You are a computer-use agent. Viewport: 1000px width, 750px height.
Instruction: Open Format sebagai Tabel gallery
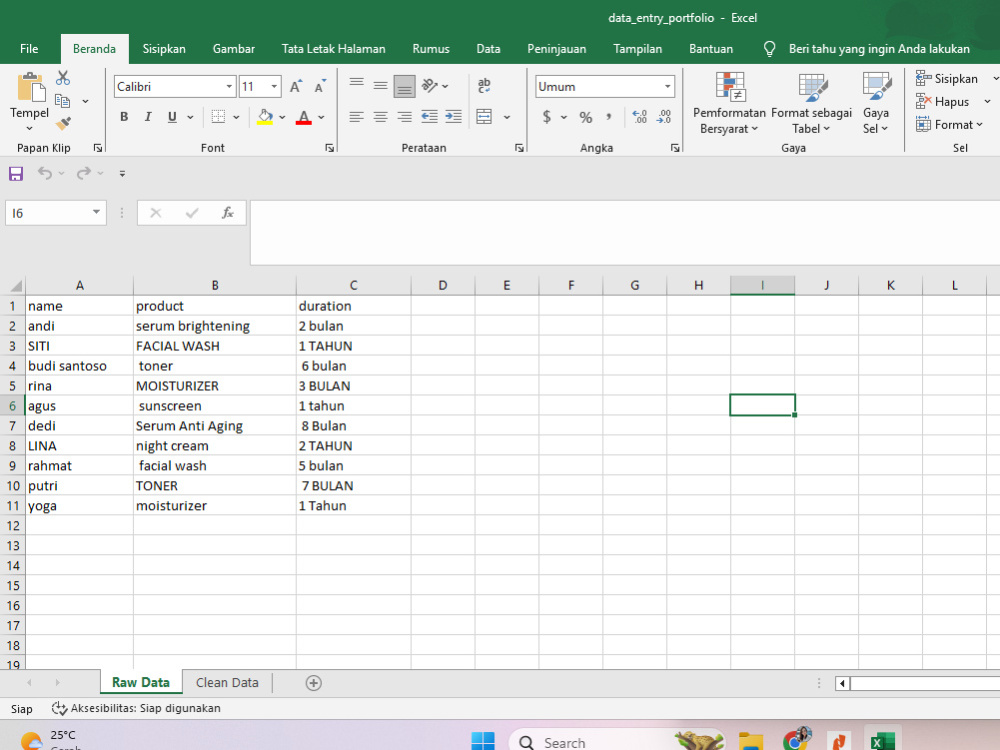pyautogui.click(x=811, y=103)
